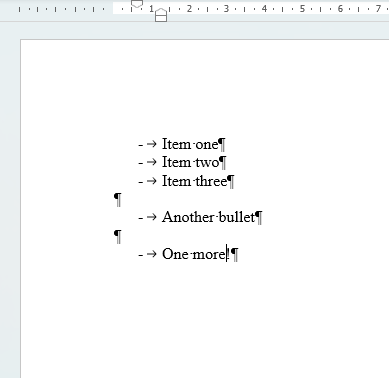389x378 pixels.
Task: Click the text 'Item two'
Action: tap(190, 162)
